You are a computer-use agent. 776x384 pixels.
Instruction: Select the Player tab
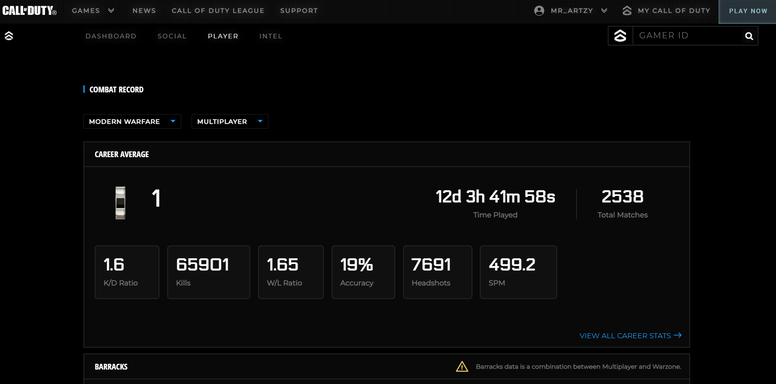click(x=223, y=36)
